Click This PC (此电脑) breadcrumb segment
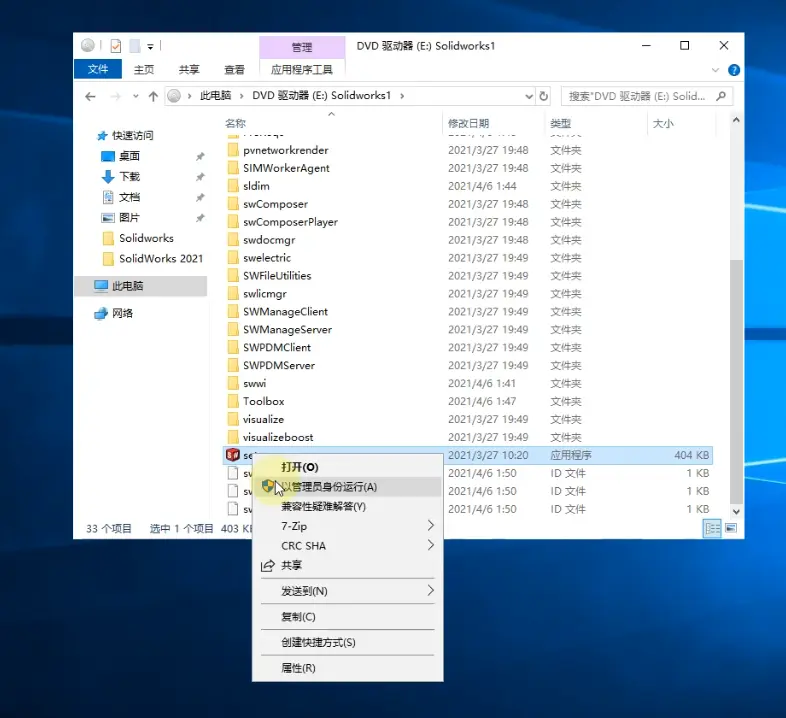786x718 pixels. point(216,96)
